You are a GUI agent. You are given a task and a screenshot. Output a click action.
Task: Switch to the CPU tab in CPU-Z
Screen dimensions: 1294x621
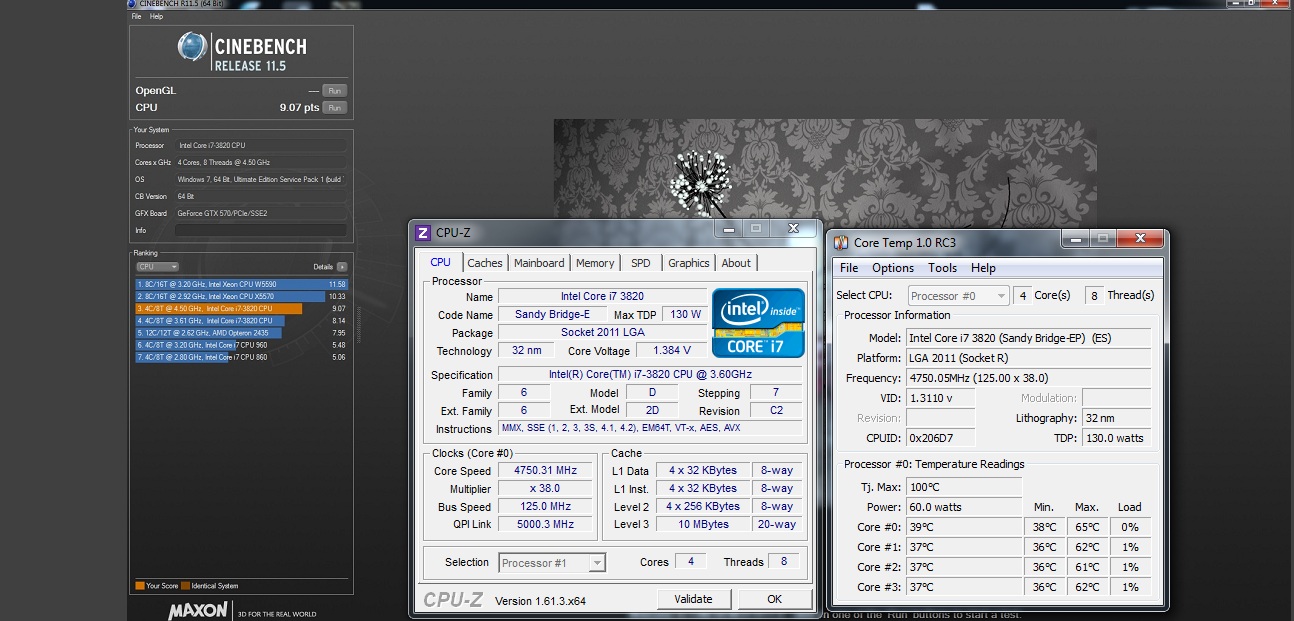pyautogui.click(x=441, y=262)
